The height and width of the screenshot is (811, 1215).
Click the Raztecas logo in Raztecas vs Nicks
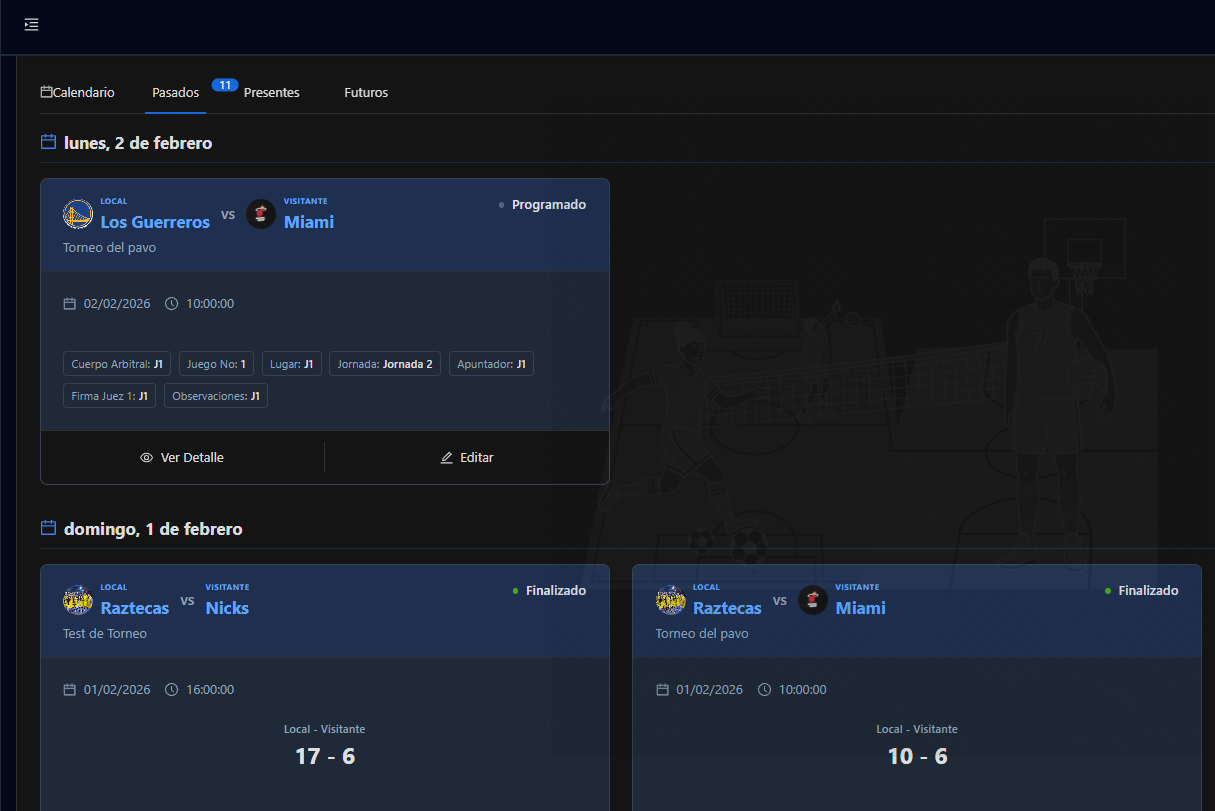point(78,600)
